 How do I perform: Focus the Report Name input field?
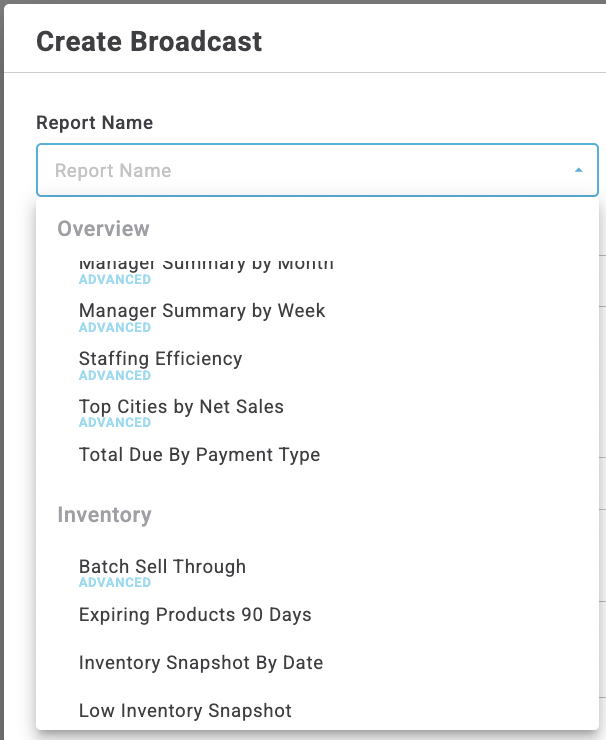tap(300, 171)
